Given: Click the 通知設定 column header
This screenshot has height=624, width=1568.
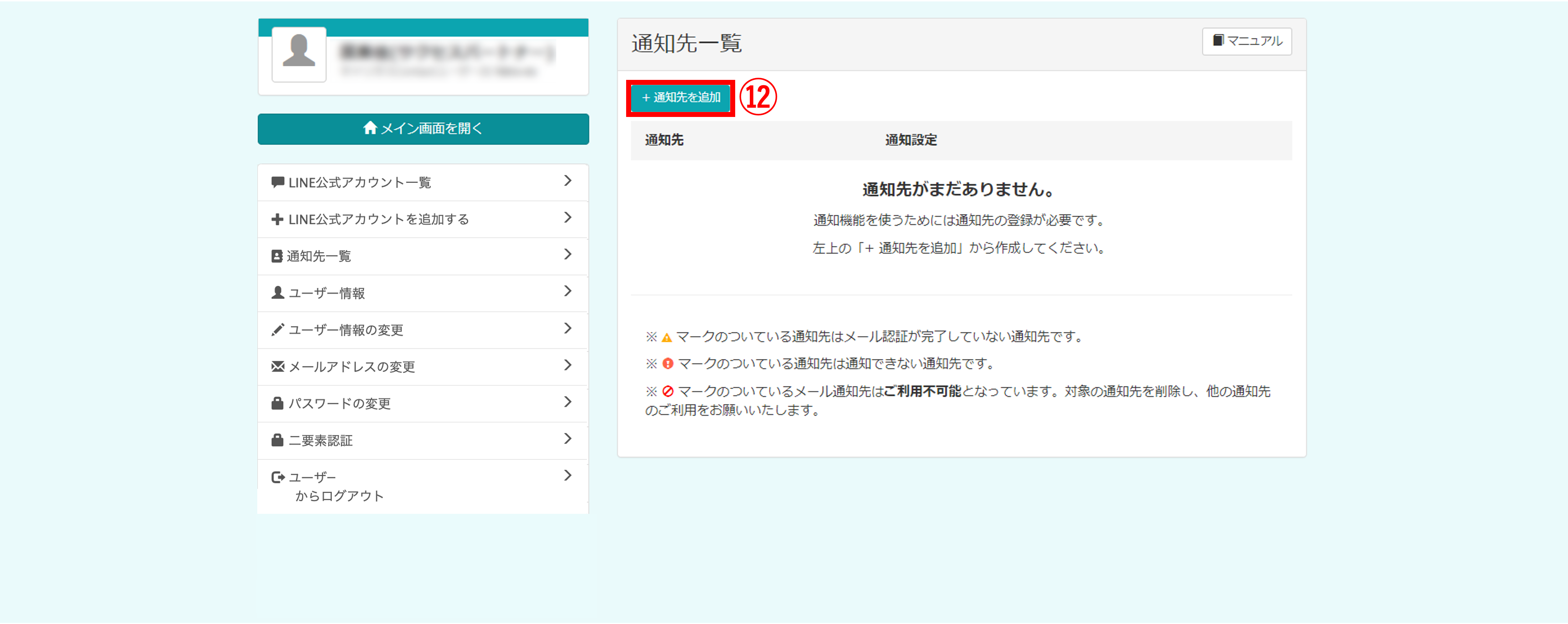Looking at the screenshot, I should 911,140.
